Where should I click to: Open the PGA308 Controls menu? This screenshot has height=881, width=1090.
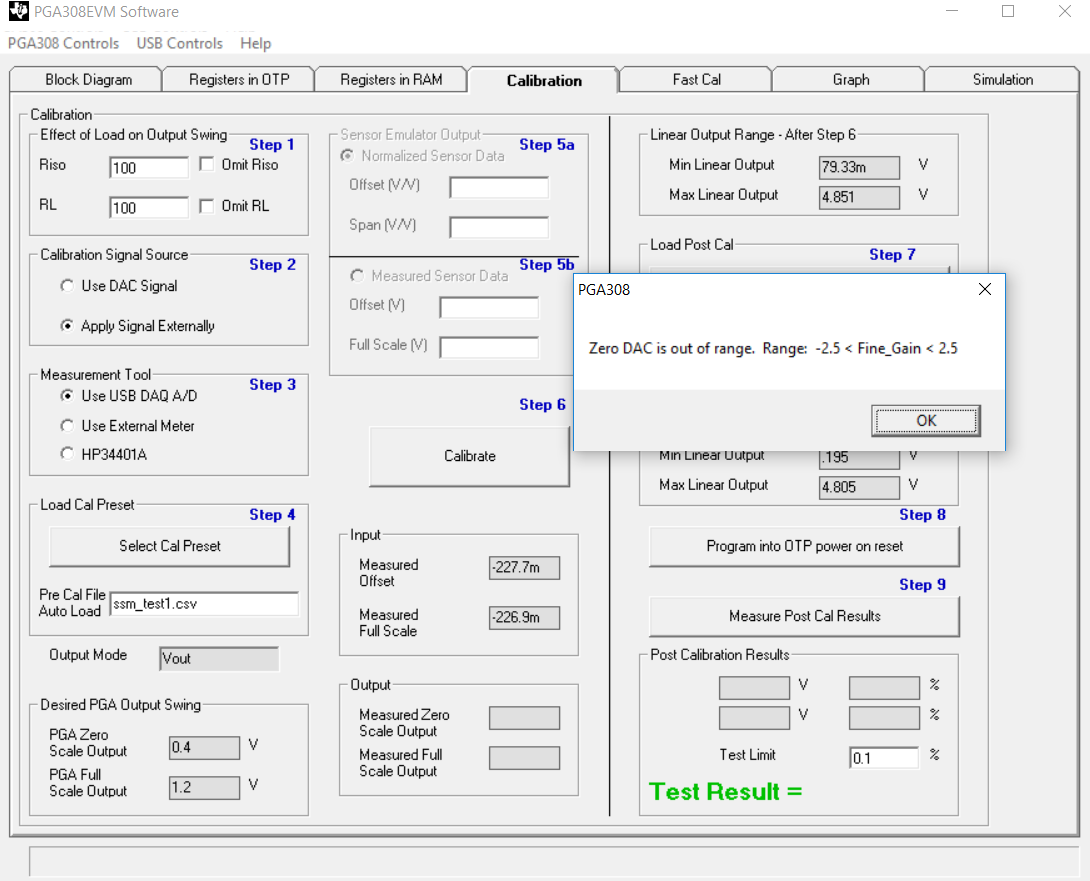63,43
